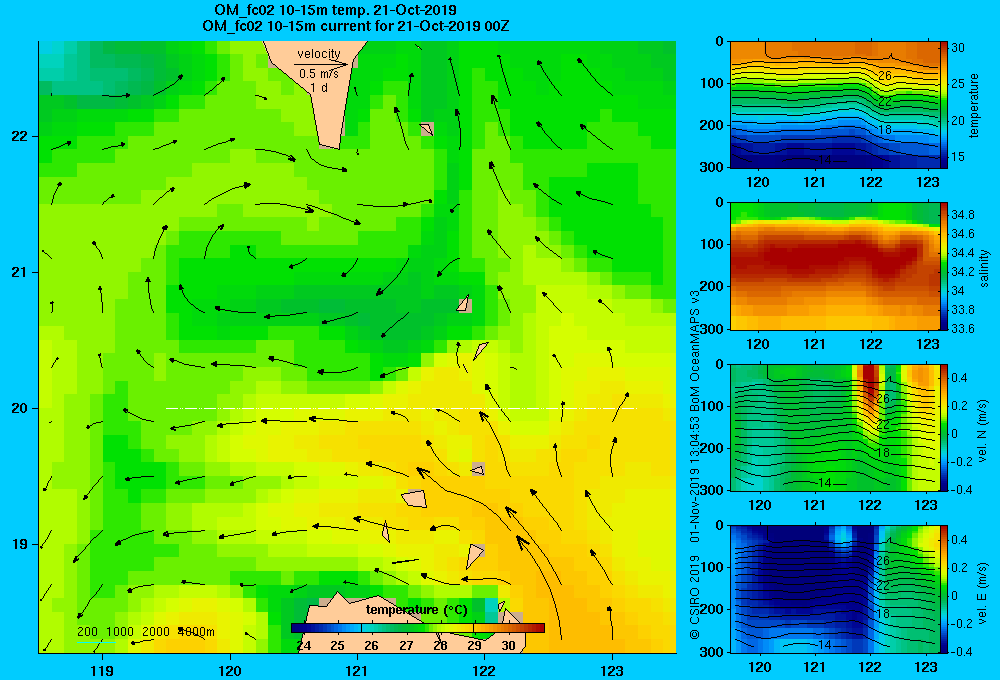The image size is (1000, 680).
Task: Click the '18' contour label in the vel. N panel
Action: (883, 452)
